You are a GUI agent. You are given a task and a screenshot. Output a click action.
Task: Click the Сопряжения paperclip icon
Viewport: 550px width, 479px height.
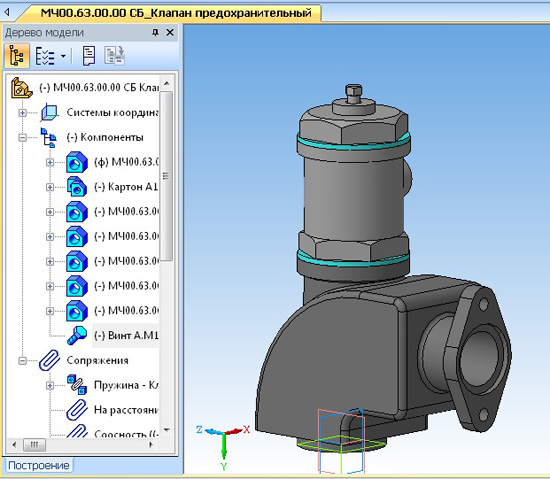pyautogui.click(x=49, y=360)
